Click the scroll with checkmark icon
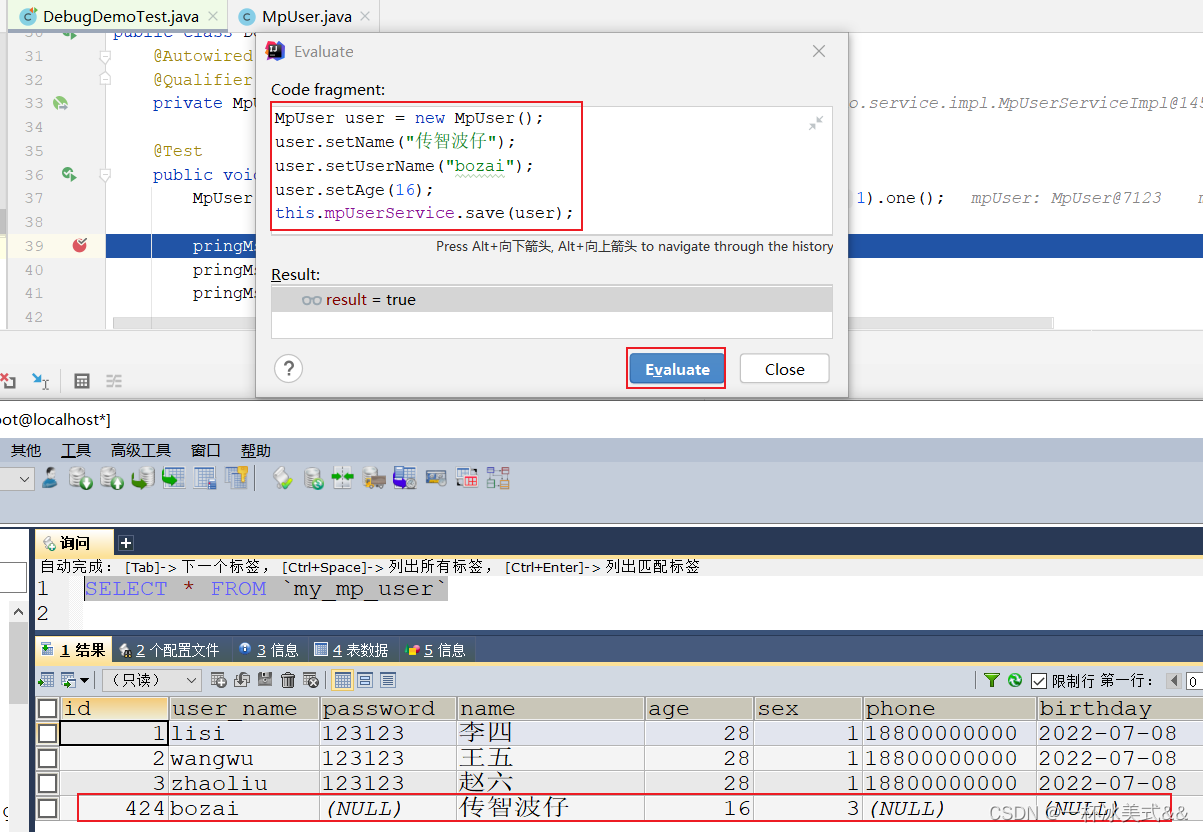1203x832 pixels. (283, 478)
